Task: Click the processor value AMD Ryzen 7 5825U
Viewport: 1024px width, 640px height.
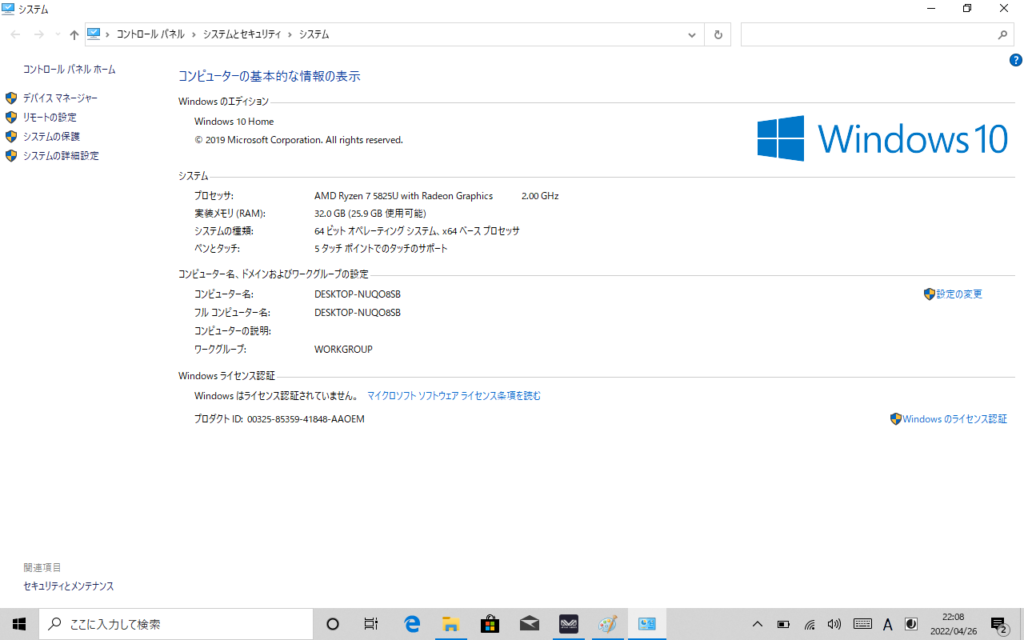Action: [x=404, y=196]
